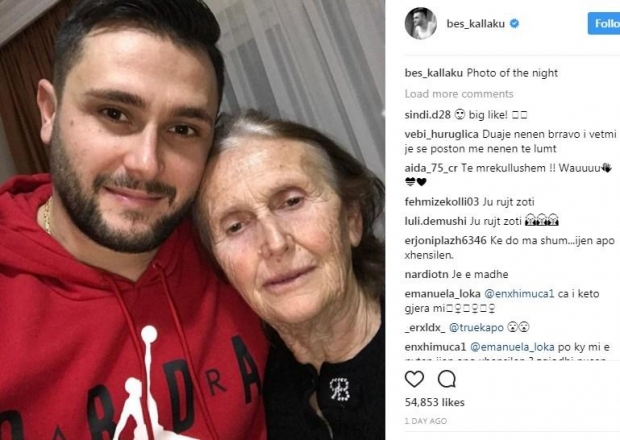Screen dimensions: 620x440
Task: Open luli.demushi profile link
Action: coord(435,221)
